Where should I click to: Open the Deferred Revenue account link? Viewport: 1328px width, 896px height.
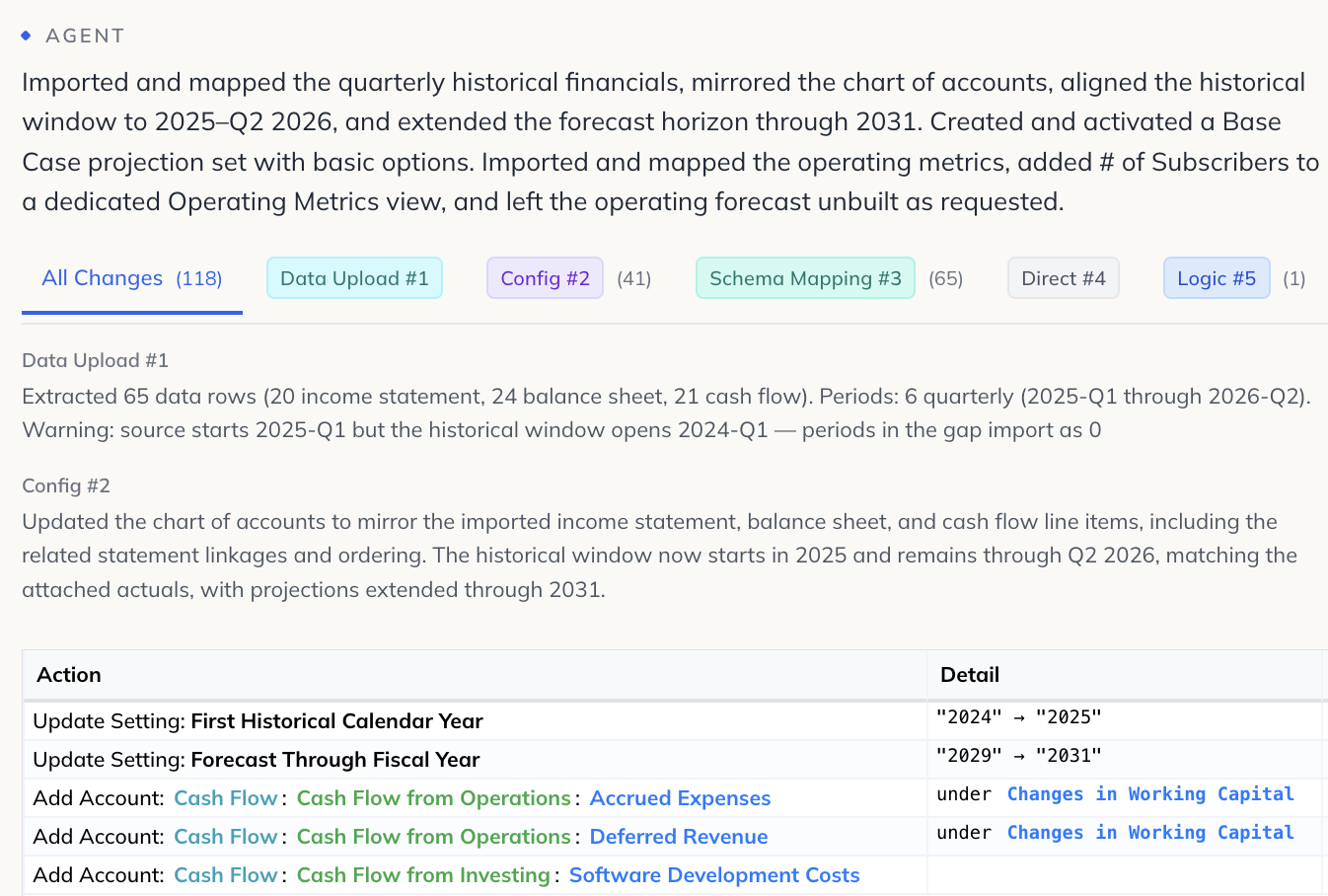point(679,837)
